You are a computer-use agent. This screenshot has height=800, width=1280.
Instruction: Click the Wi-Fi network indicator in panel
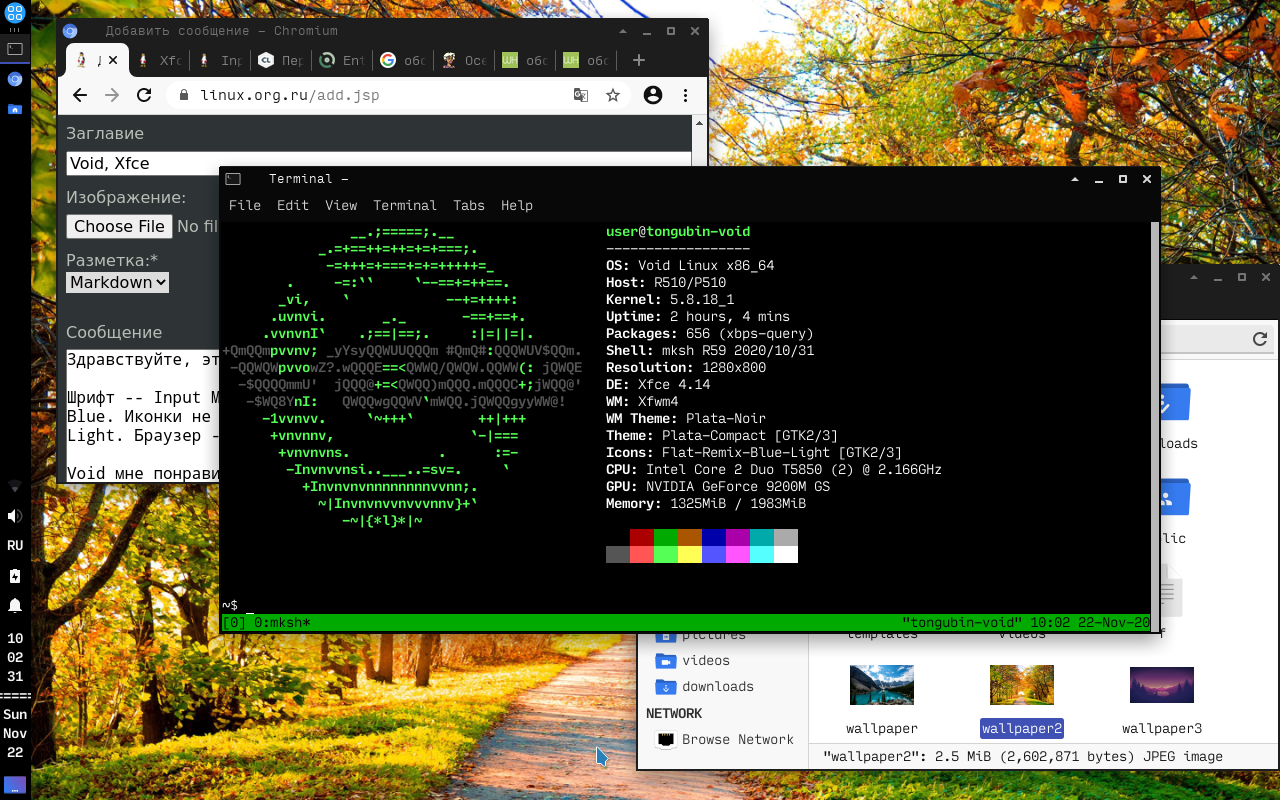[x=15, y=487]
